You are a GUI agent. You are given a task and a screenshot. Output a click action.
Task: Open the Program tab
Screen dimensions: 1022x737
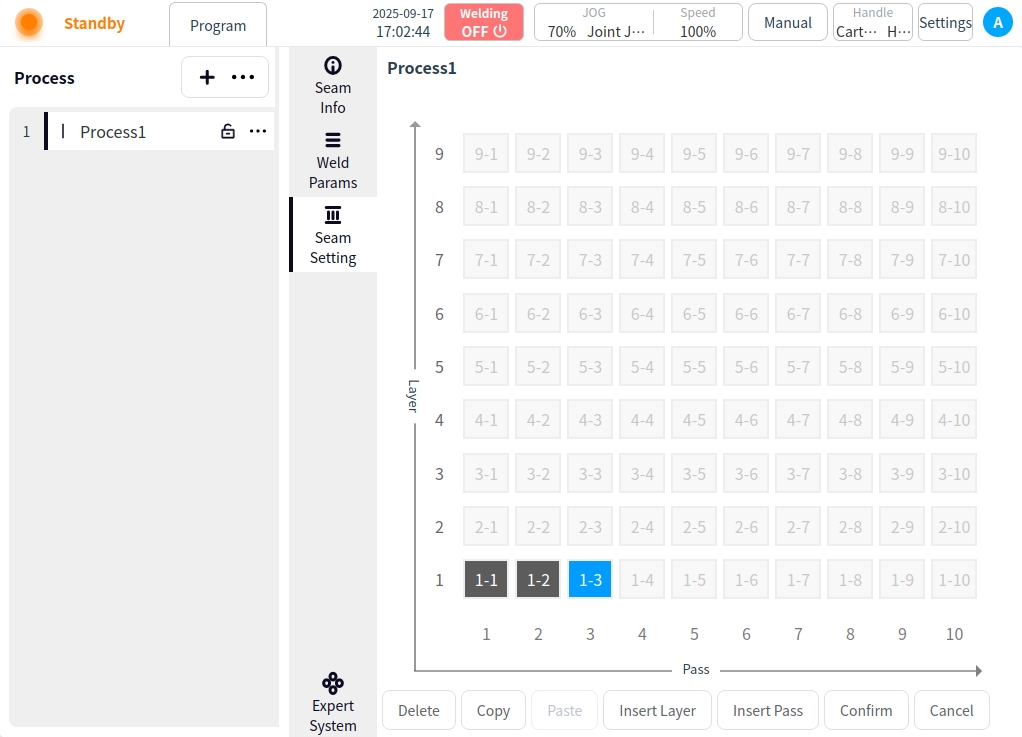coord(218,25)
